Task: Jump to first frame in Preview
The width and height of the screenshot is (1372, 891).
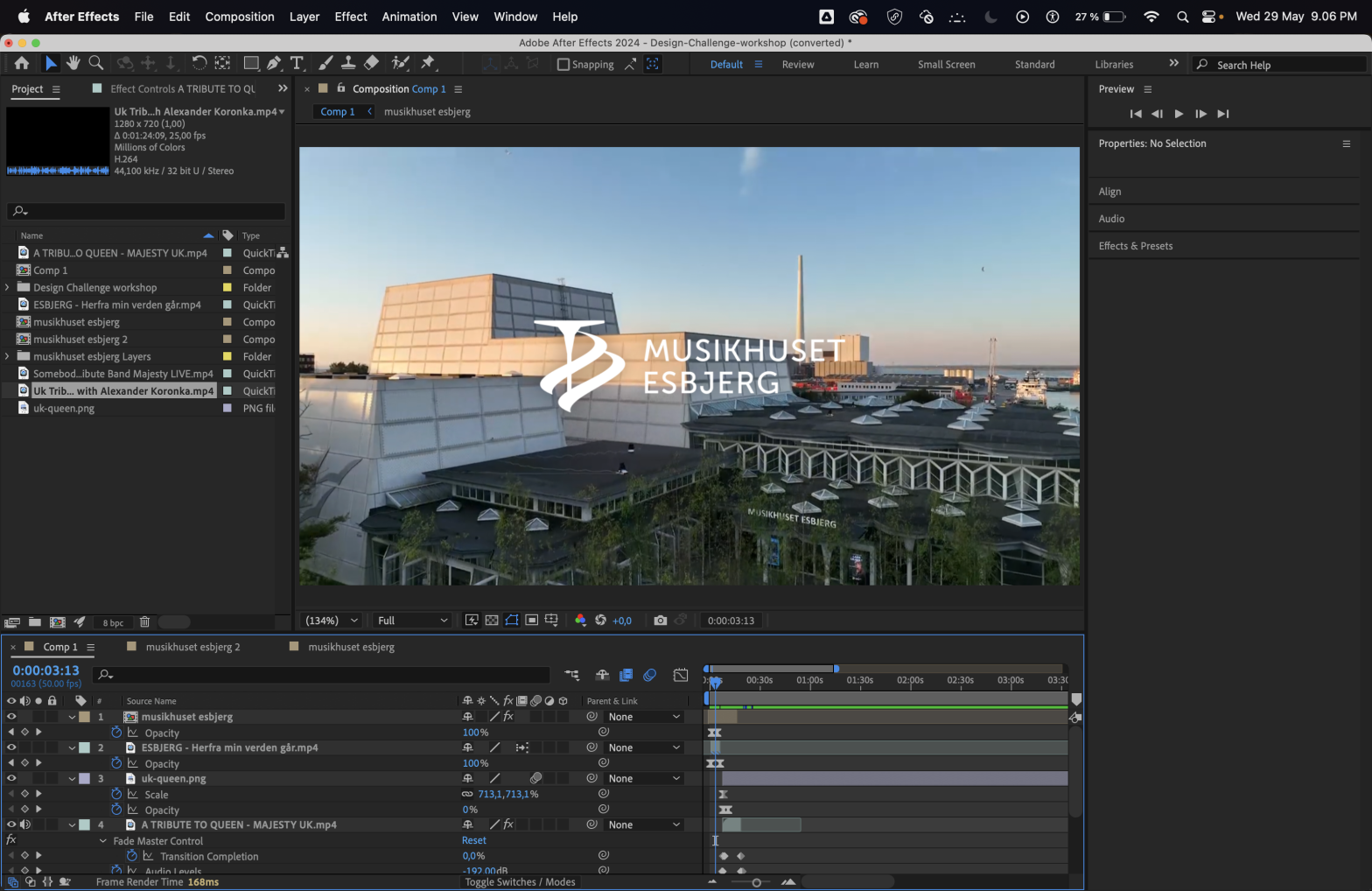Action: tap(1136, 114)
